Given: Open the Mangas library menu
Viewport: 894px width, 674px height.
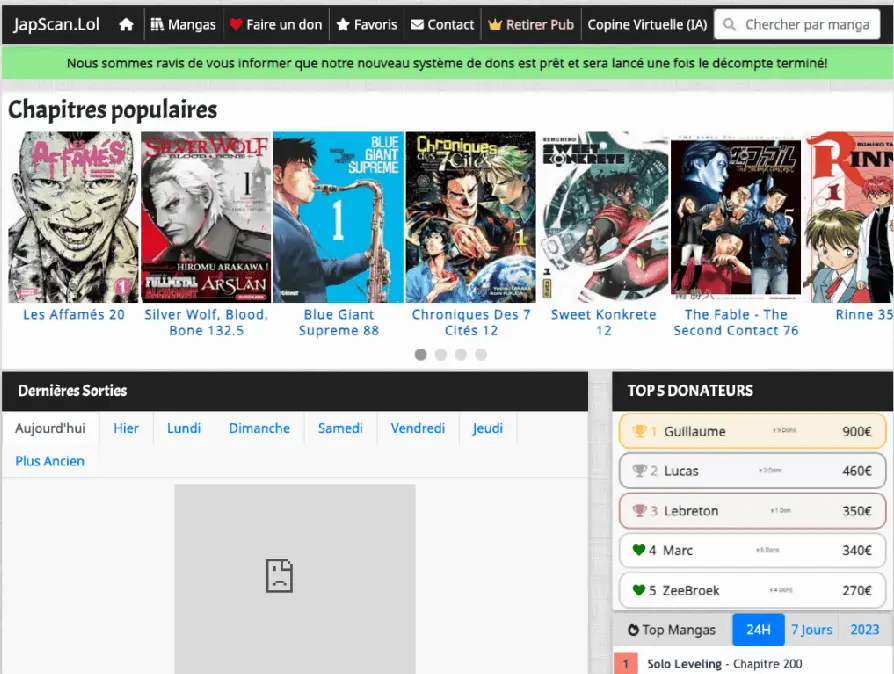Looking at the screenshot, I should tap(183, 24).
